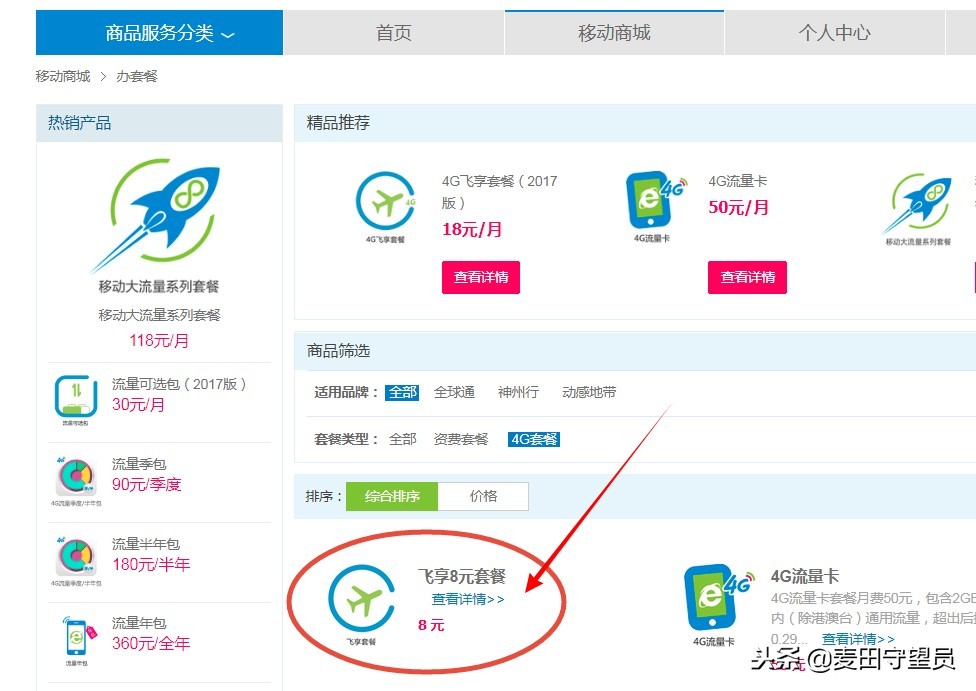Click the 4G飞享套餐（2017版） title in 精品推荐
Screen dimensions: 976x691
(500, 192)
